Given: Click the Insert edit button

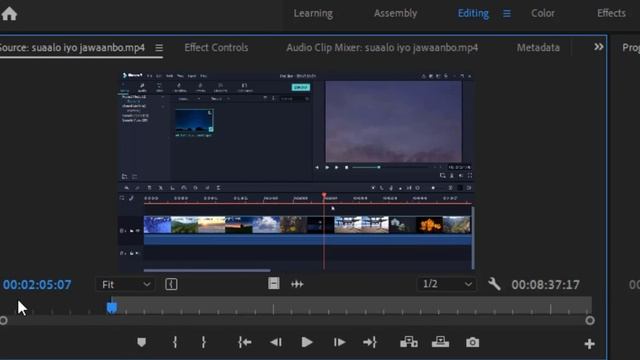Looking at the screenshot, I should 409,342.
